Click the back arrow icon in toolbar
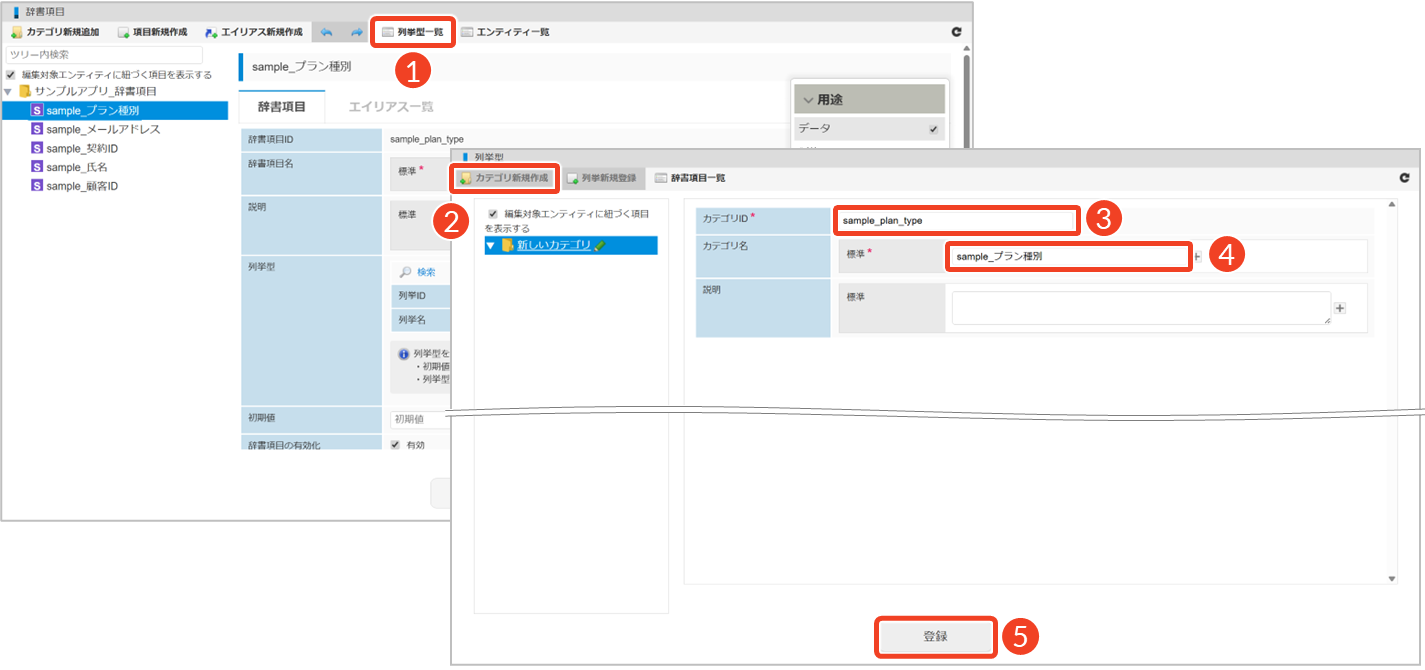This screenshot has width=1425, height=670. [x=326, y=32]
